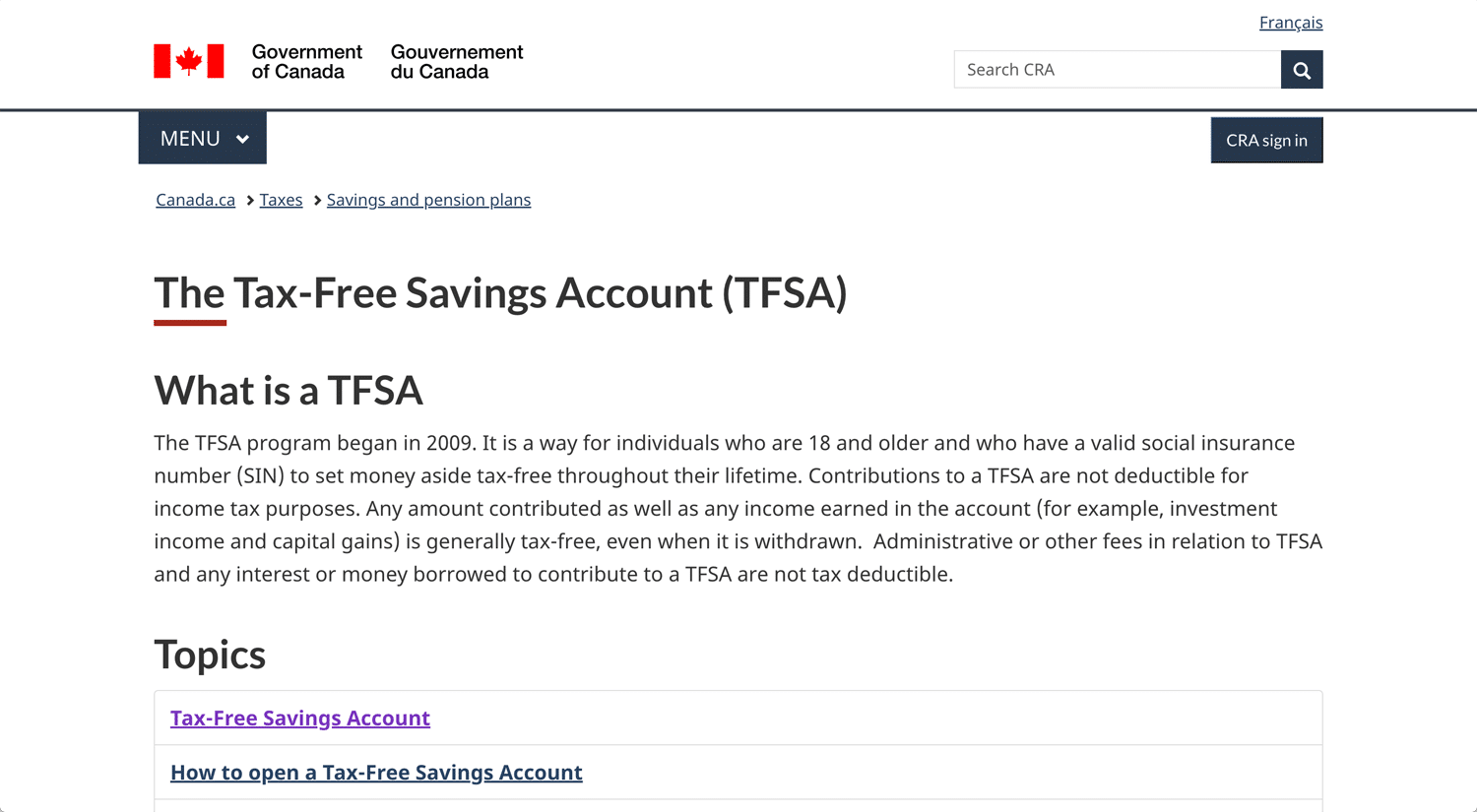
Task: Click the Gouvernement du Canada French wordmark
Action: (x=457, y=61)
